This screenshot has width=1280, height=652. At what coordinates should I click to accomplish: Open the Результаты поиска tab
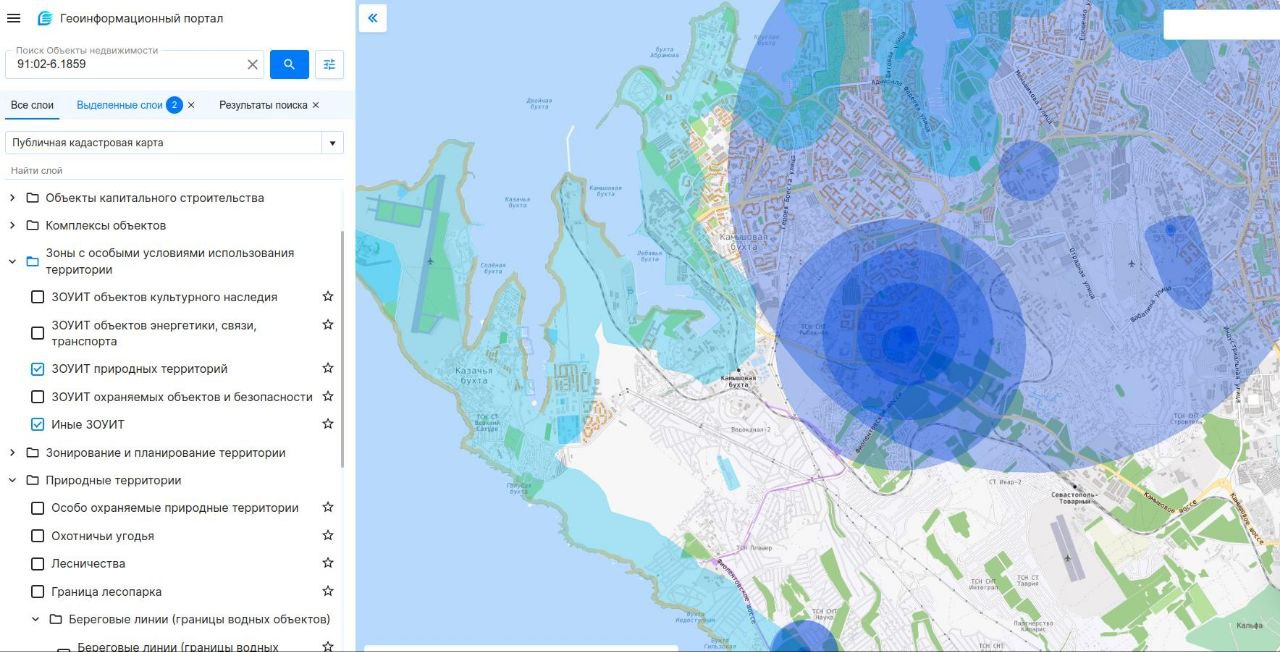pos(263,105)
